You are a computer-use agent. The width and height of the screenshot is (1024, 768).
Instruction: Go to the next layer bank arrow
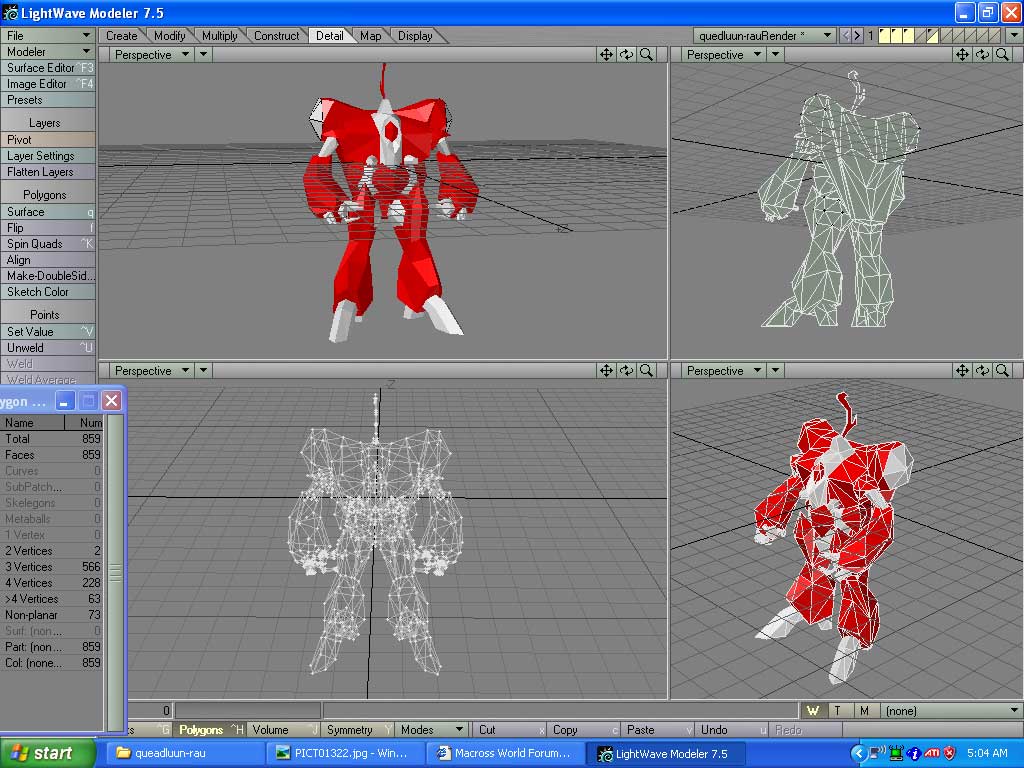click(857, 36)
